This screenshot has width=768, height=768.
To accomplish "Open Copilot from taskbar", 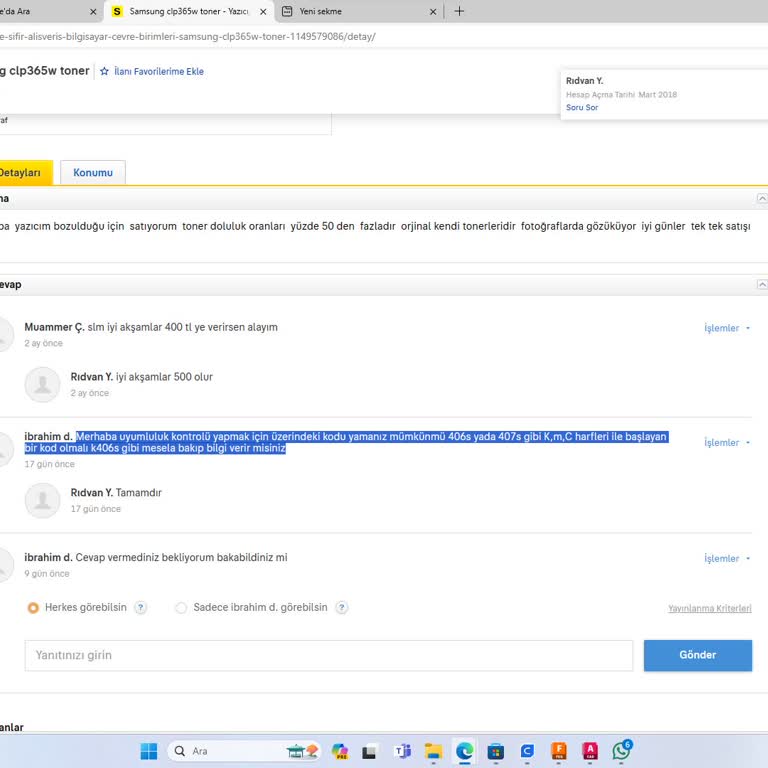I will pyautogui.click(x=339, y=751).
